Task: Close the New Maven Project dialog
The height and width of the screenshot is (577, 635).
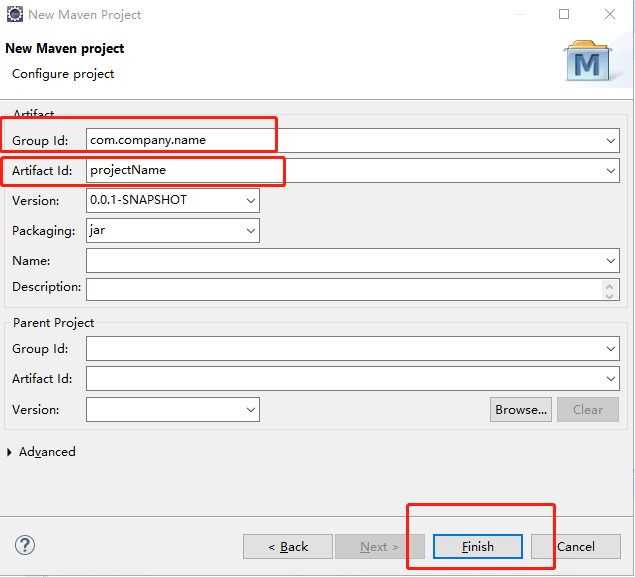Action: [610, 14]
